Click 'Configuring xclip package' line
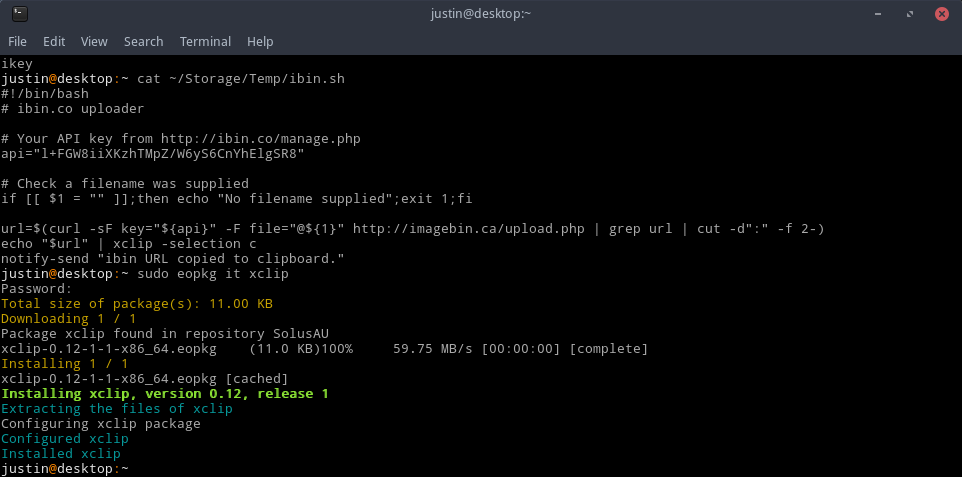 [101, 424]
